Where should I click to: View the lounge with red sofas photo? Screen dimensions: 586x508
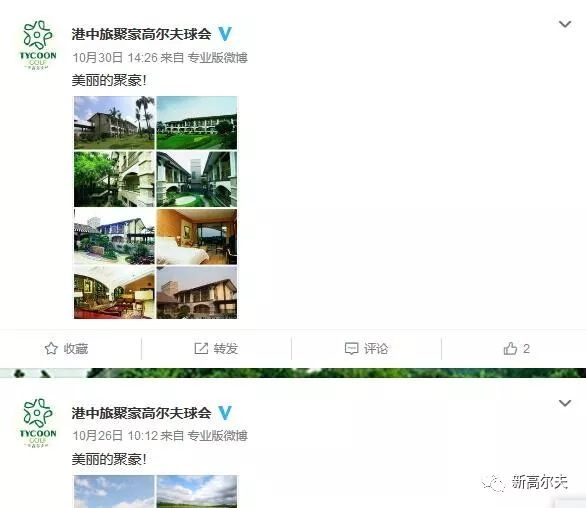click(x=114, y=292)
